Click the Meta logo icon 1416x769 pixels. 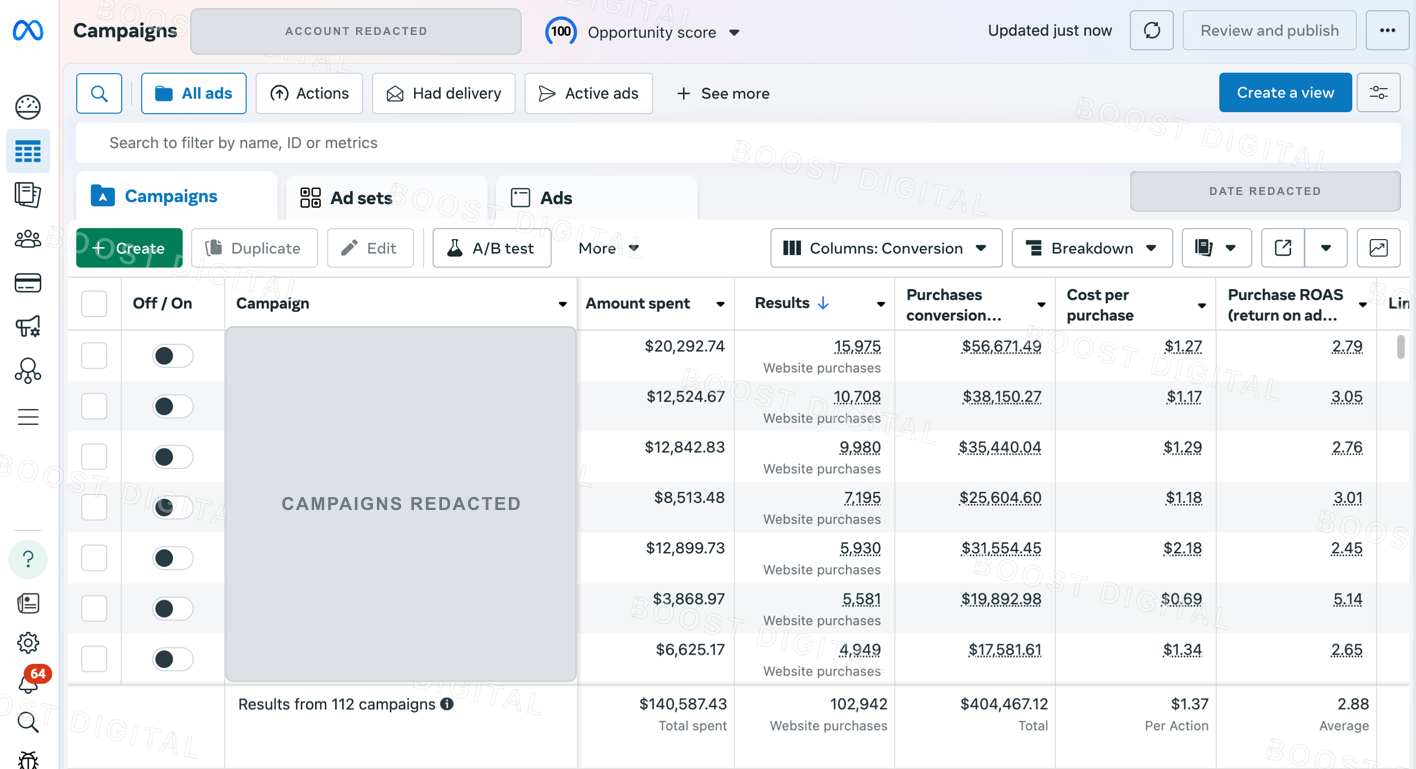coord(28,31)
